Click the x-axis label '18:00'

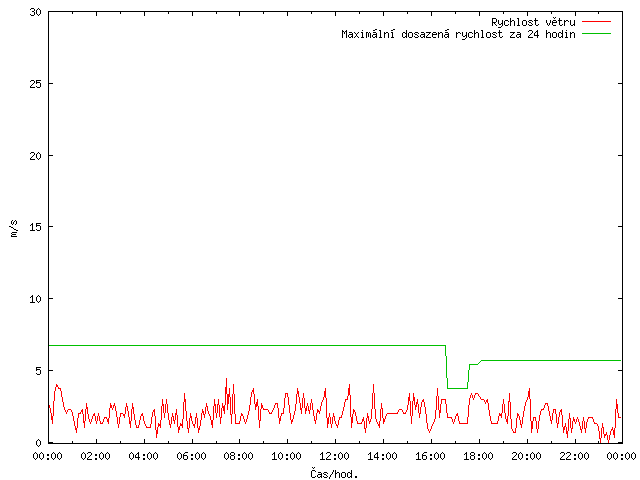pos(478,456)
